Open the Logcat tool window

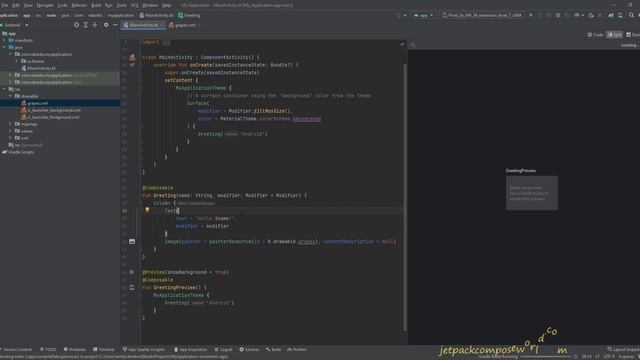(x=224, y=350)
